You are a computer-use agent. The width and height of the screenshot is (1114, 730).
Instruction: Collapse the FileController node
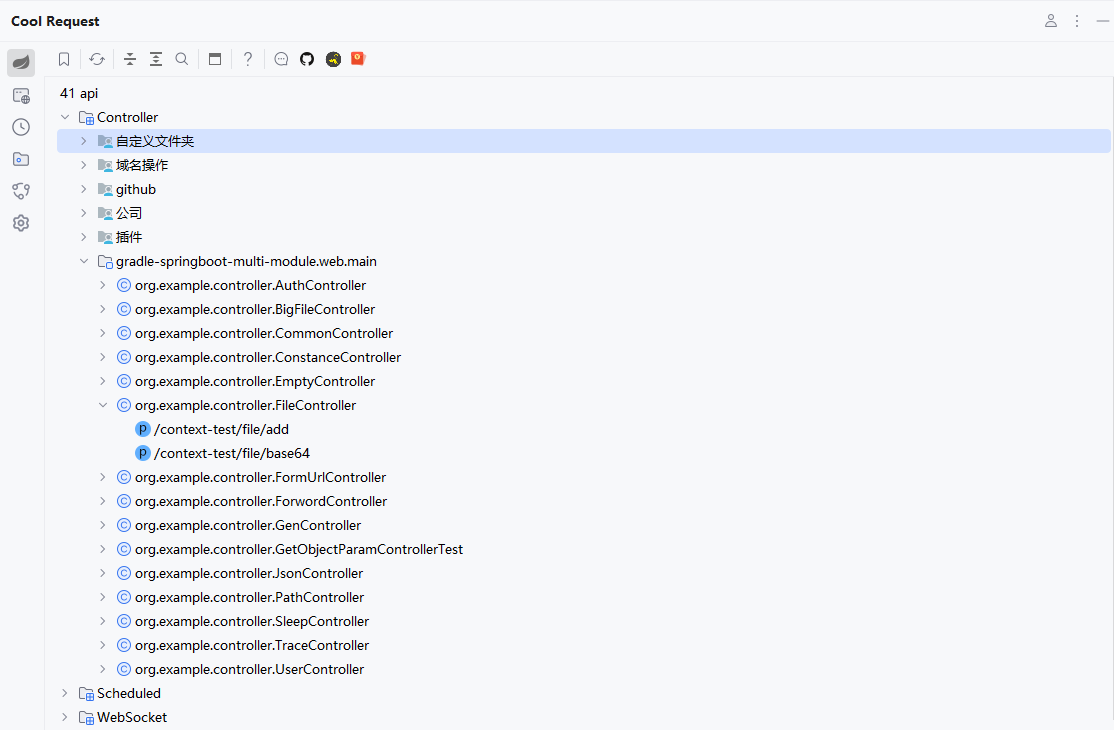click(x=103, y=405)
